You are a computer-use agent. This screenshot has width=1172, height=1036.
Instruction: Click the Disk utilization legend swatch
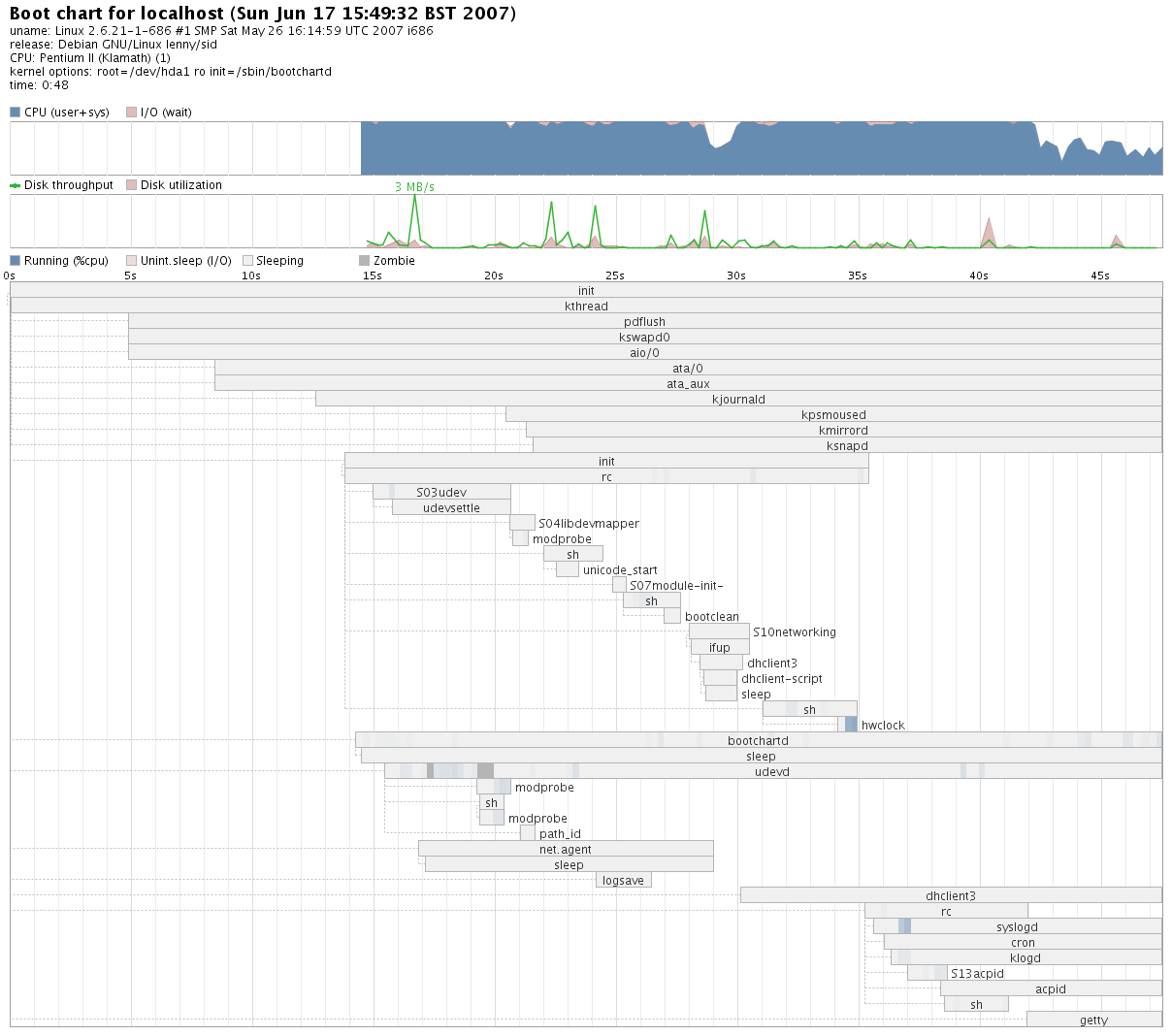tap(131, 185)
